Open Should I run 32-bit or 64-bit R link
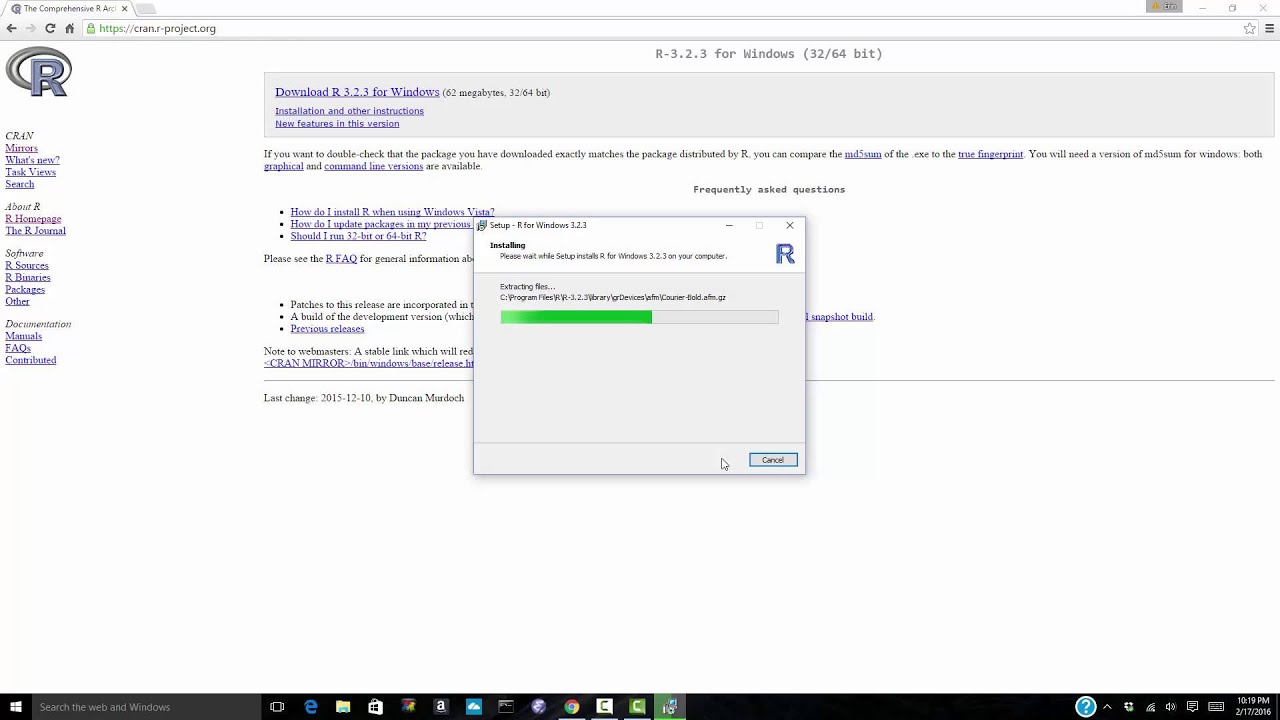This screenshot has height=720, width=1280. (x=358, y=236)
